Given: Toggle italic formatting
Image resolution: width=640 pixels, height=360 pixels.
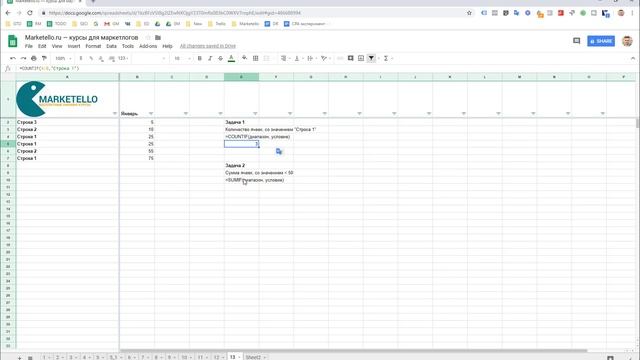Looking at the screenshot, I should click(x=210, y=58).
